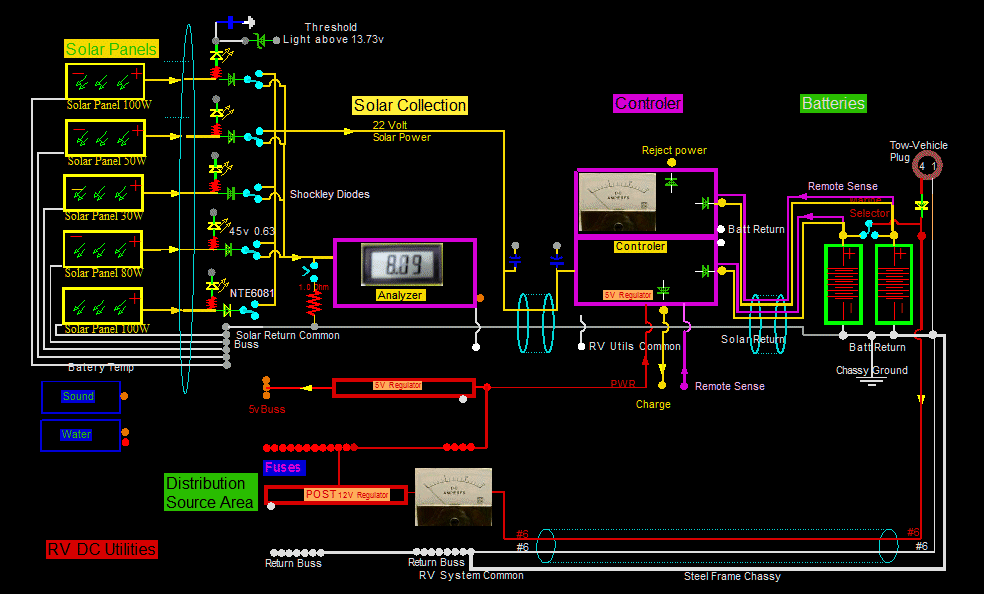
Task: Click the Solar Panel 50W symbol
Action: [x=103, y=138]
